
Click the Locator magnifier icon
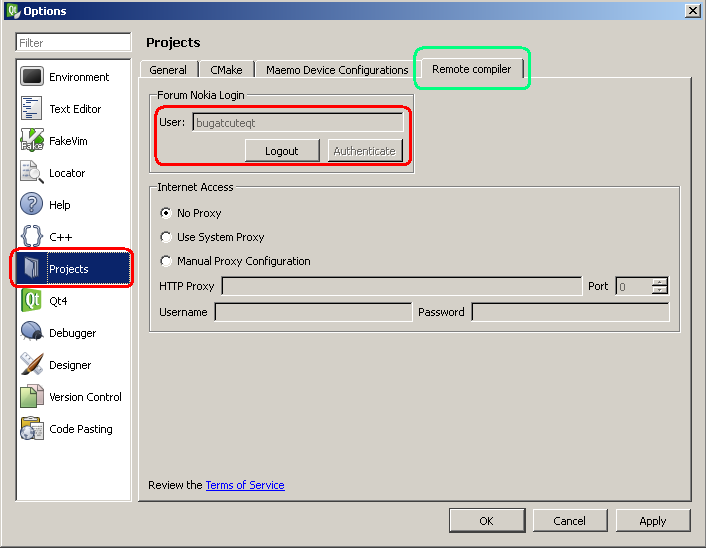pos(32,172)
